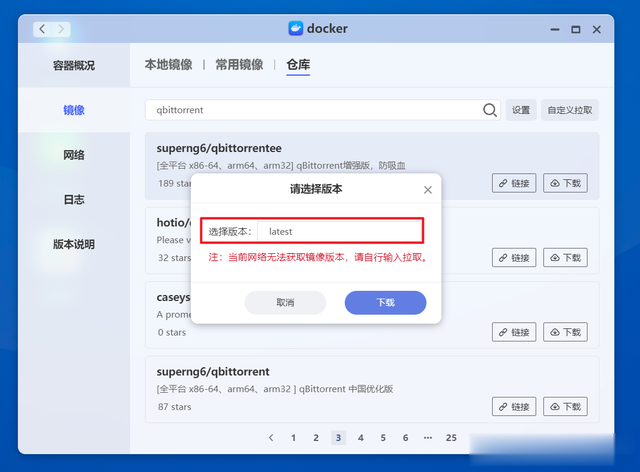This screenshot has width=640, height=472.
Task: Cancel the dialog with 取消
Action: pyautogui.click(x=285, y=303)
